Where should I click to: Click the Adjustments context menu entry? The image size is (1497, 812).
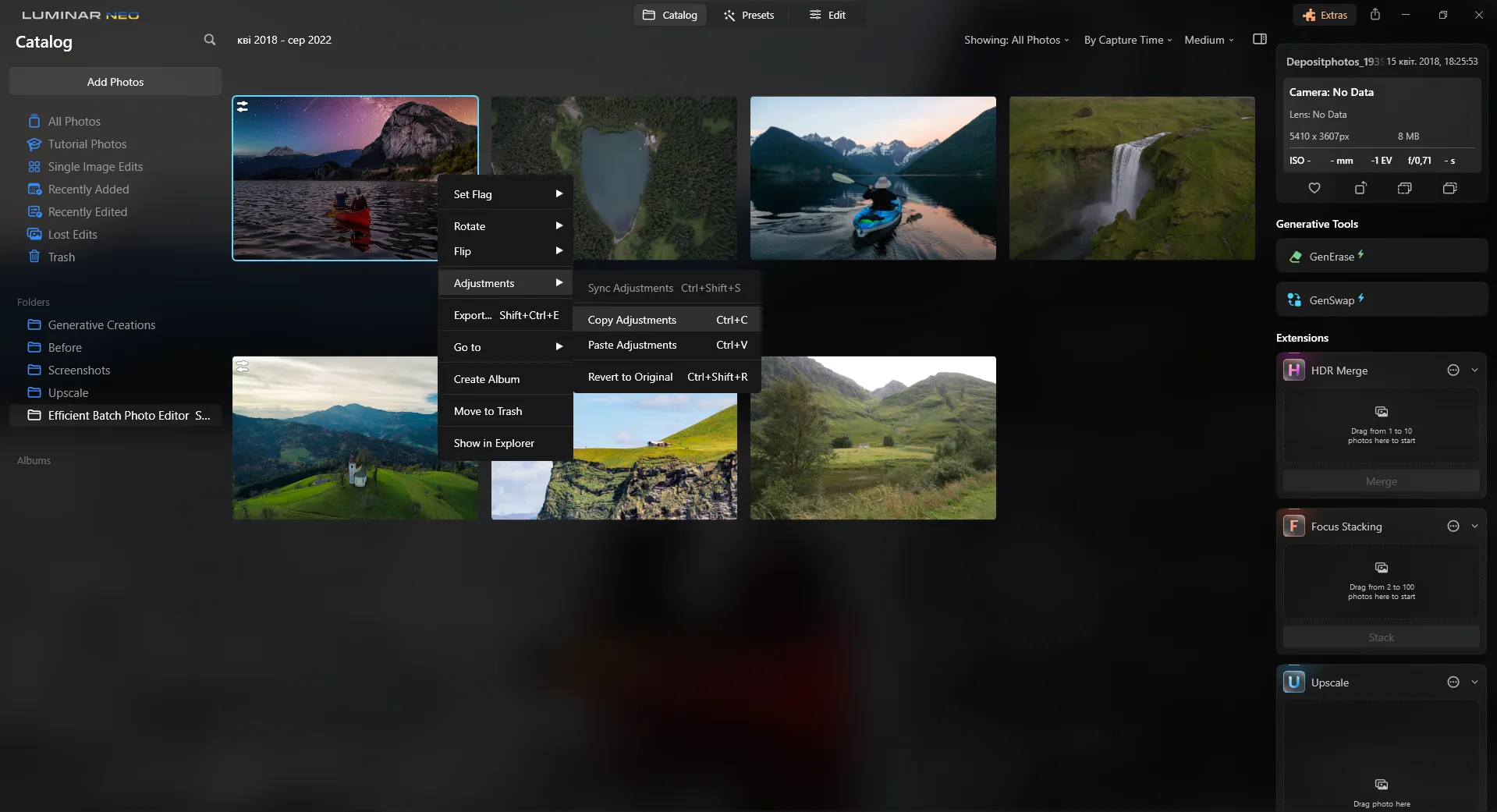click(506, 282)
